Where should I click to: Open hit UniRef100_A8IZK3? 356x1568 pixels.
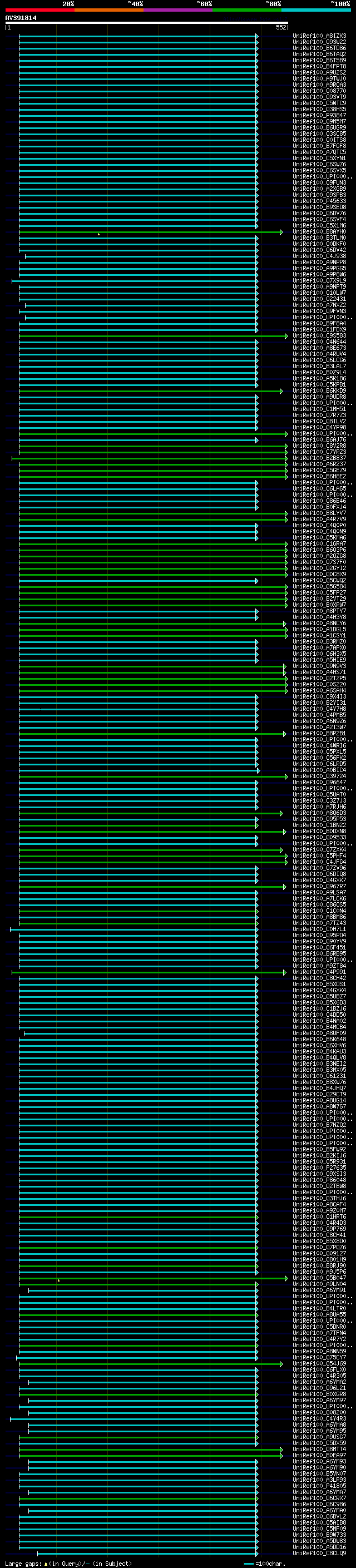click(x=319, y=36)
